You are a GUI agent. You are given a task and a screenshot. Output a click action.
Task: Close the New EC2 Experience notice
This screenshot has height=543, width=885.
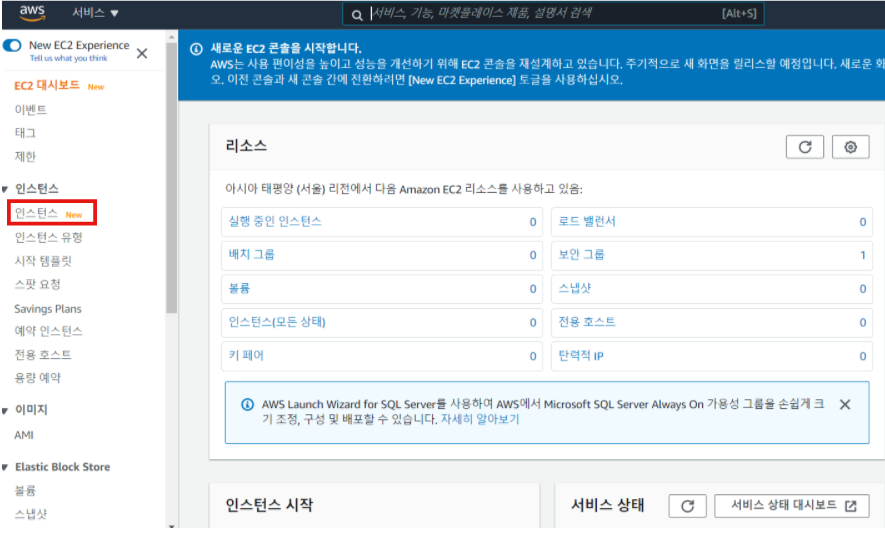click(142, 53)
